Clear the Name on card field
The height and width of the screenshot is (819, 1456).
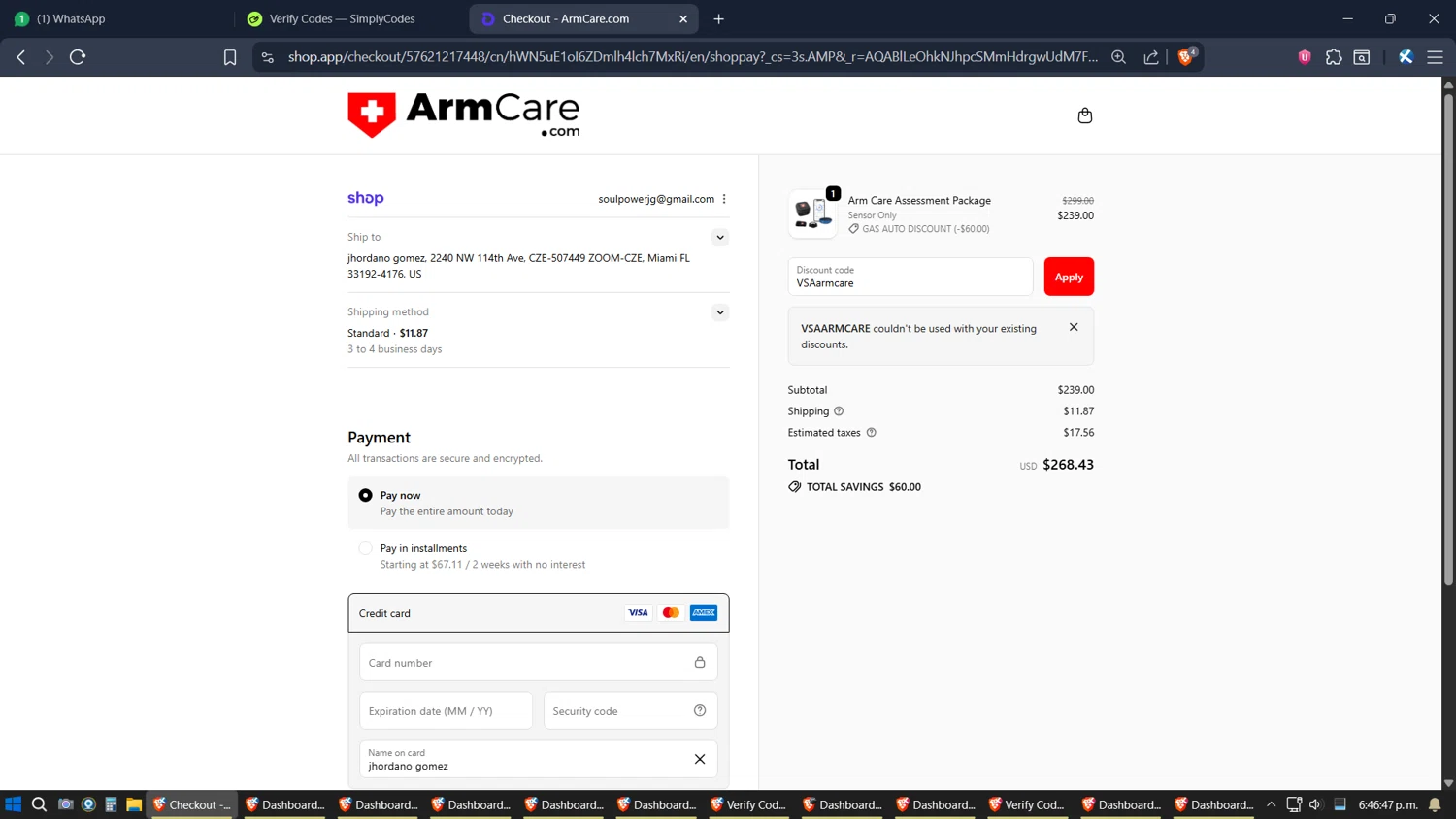[x=700, y=759]
